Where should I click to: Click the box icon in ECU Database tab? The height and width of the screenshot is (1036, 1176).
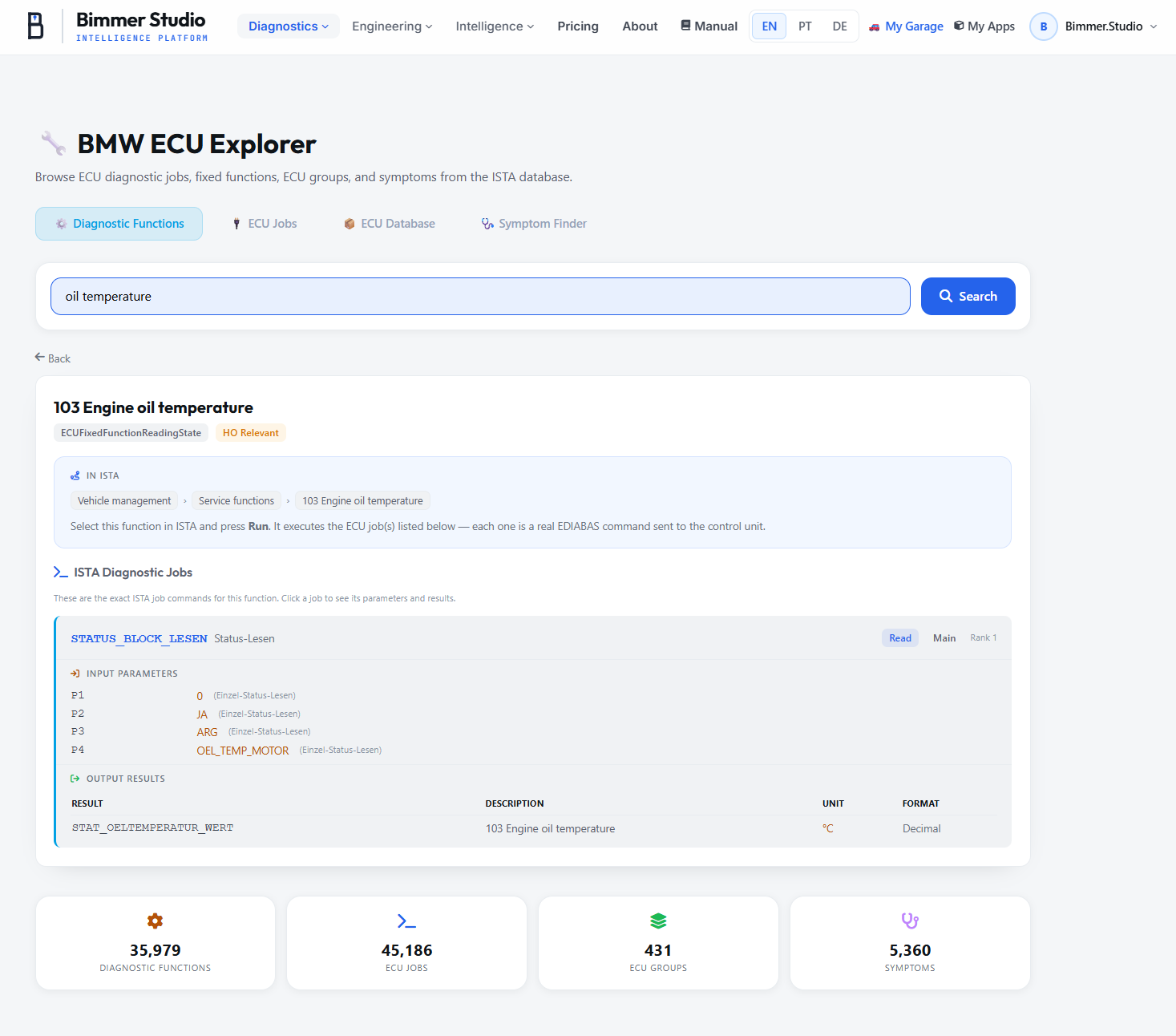click(x=350, y=224)
